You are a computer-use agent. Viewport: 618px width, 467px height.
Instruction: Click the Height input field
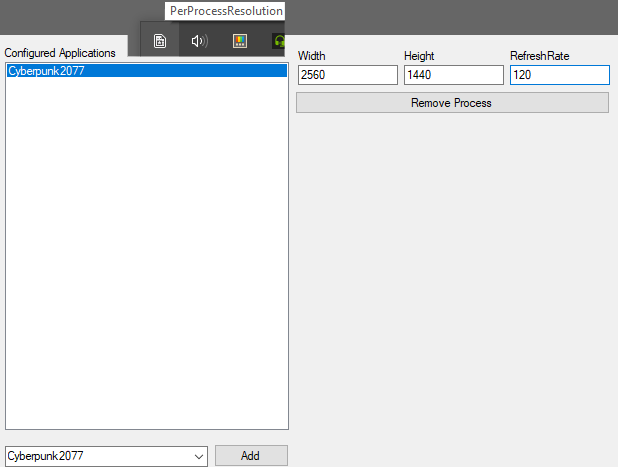454,75
